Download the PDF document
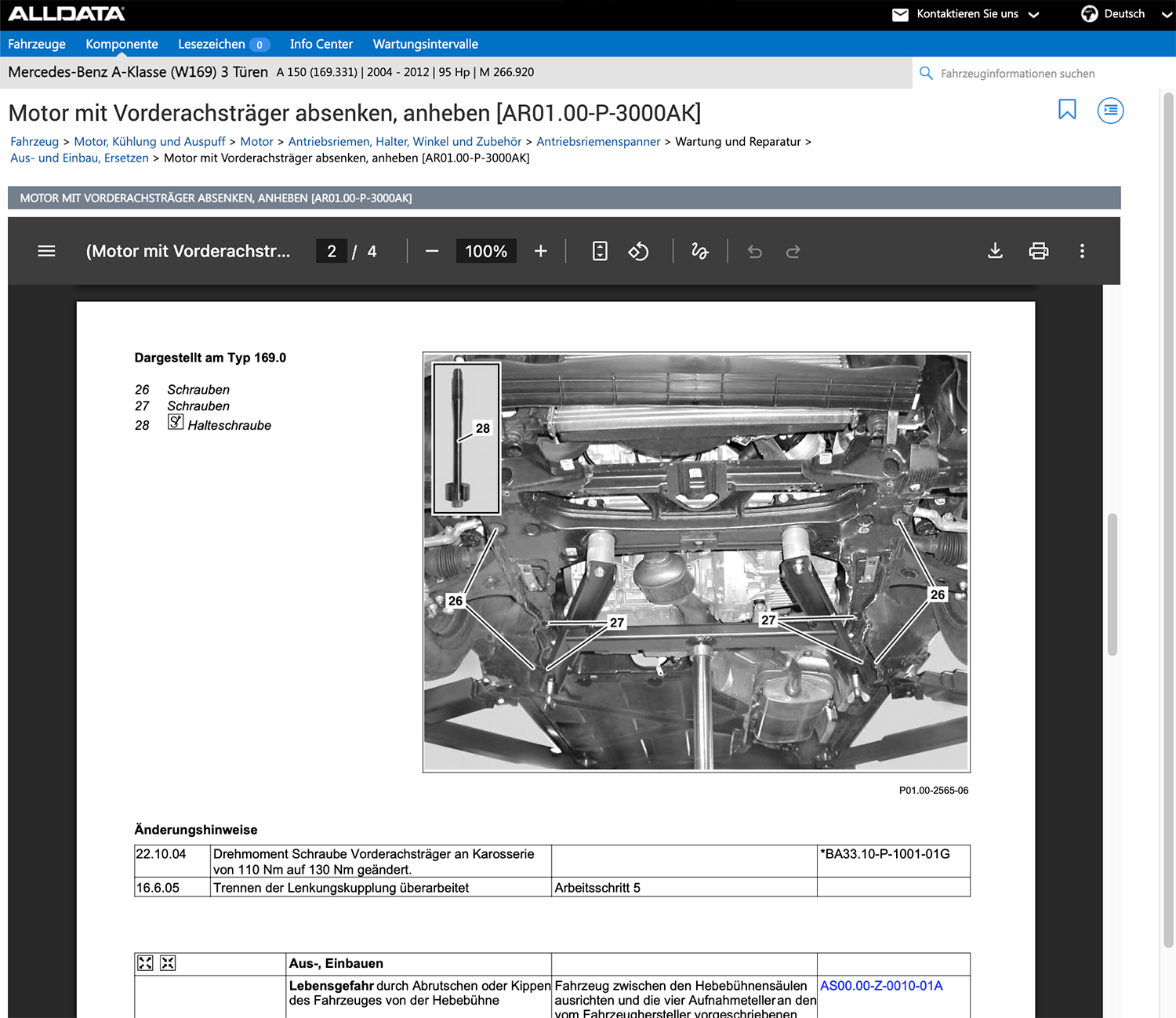The height and width of the screenshot is (1018, 1176). 995,251
